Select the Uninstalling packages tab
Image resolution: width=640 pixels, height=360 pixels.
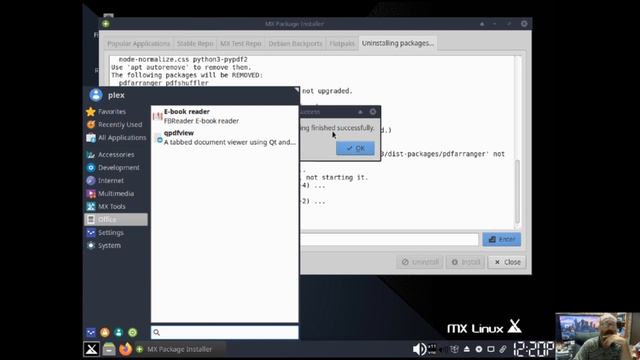pyautogui.click(x=398, y=43)
